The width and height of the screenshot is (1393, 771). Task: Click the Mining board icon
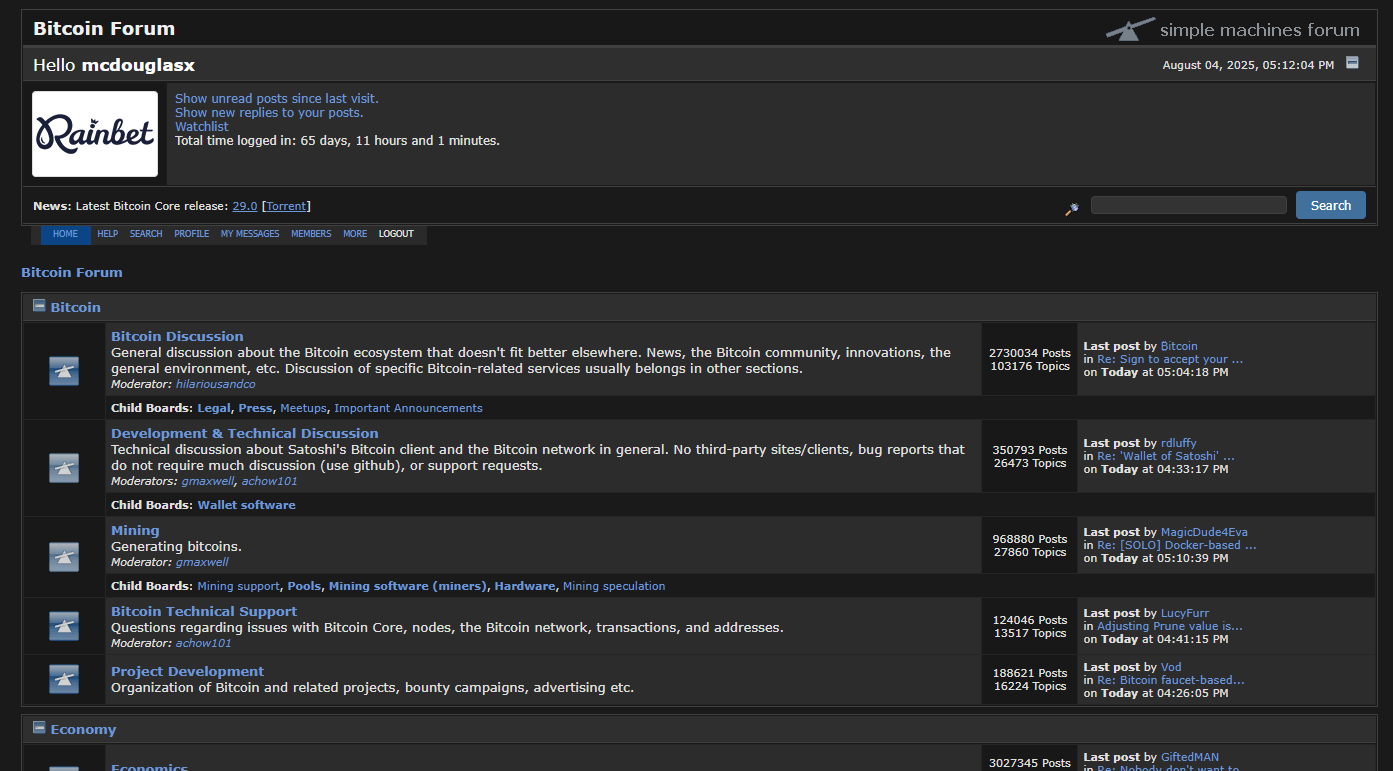click(x=64, y=557)
